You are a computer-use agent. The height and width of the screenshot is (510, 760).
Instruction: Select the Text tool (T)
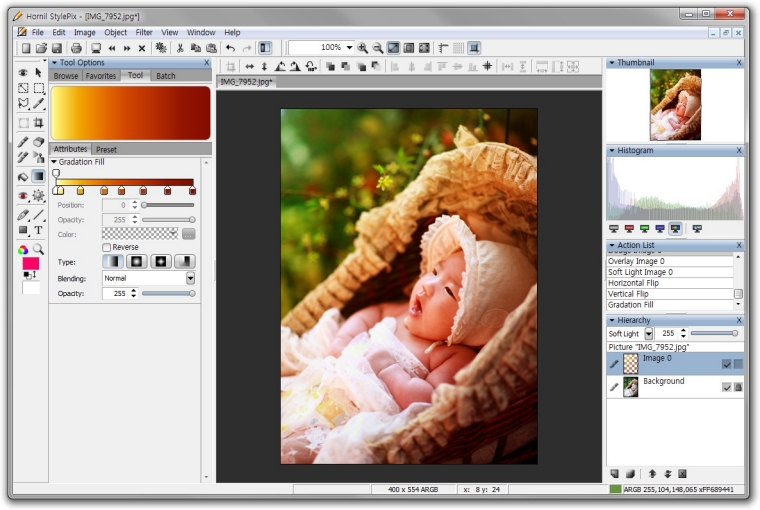pos(38,230)
